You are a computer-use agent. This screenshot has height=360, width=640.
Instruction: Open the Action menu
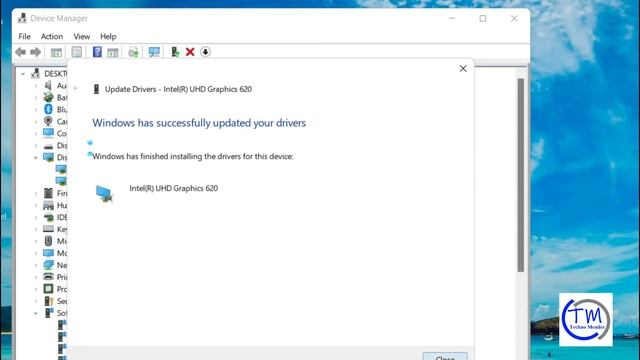pyautogui.click(x=52, y=36)
